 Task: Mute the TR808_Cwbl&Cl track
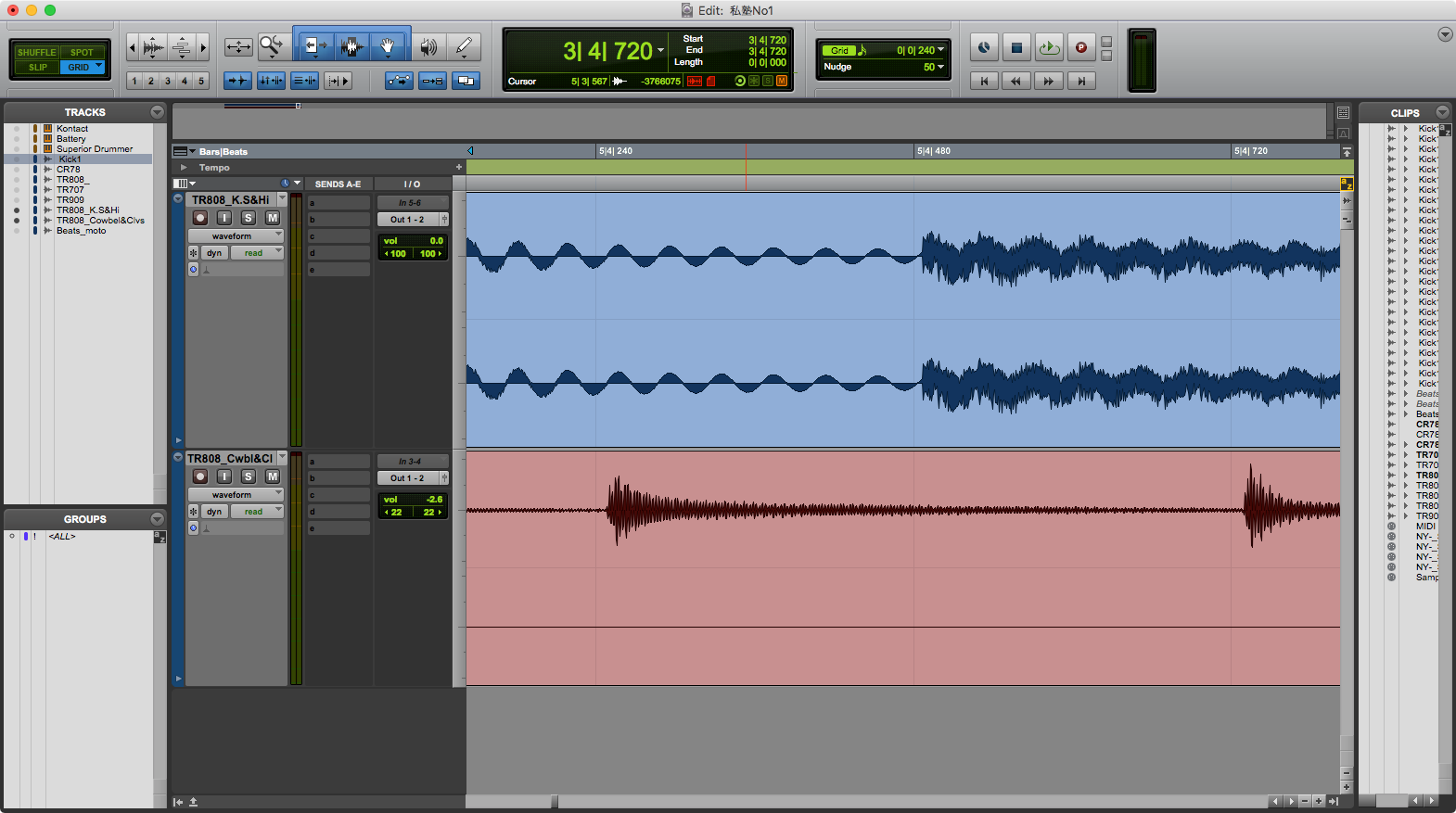[x=272, y=476]
